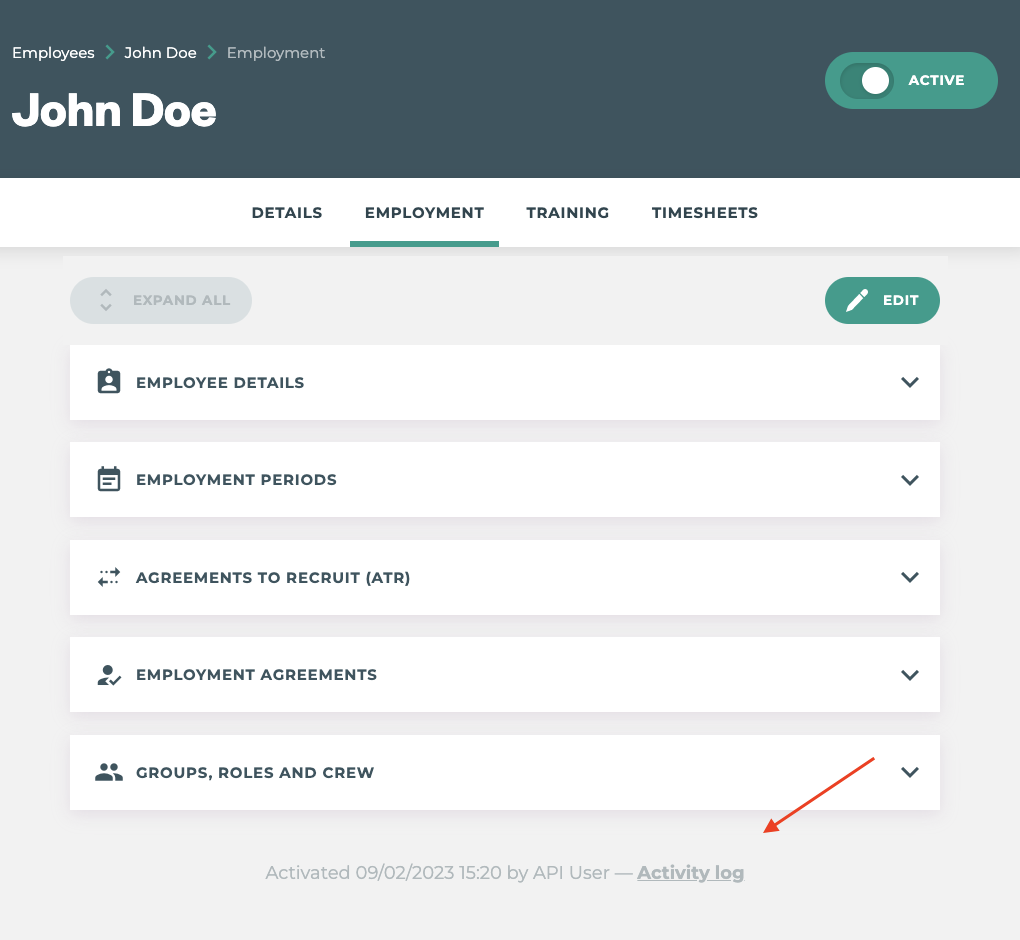1020x940 pixels.
Task: Go to Employees via the breadcrumb
Action: coord(53,52)
